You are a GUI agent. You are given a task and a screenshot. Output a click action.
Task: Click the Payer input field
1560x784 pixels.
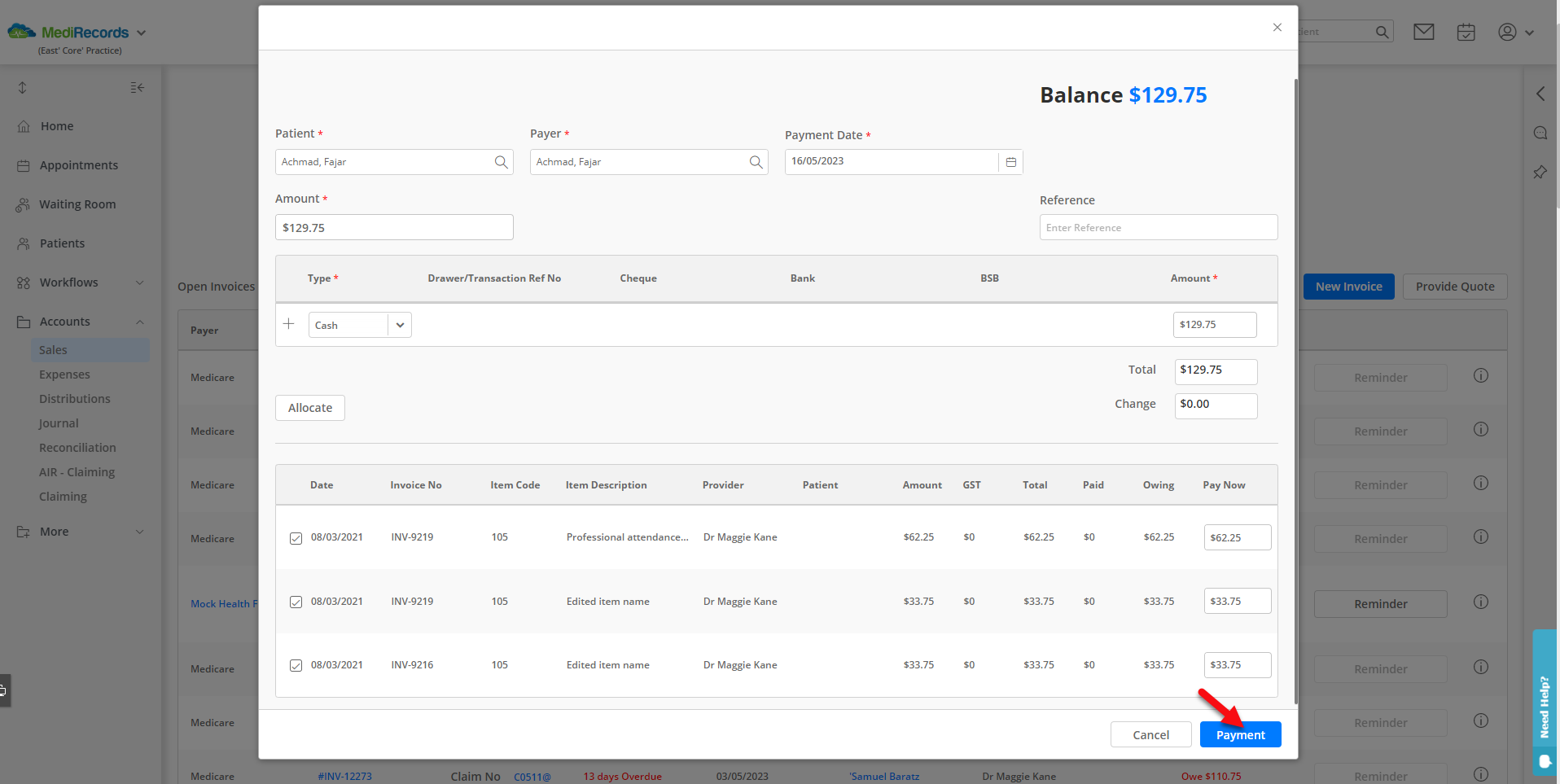[x=649, y=162]
